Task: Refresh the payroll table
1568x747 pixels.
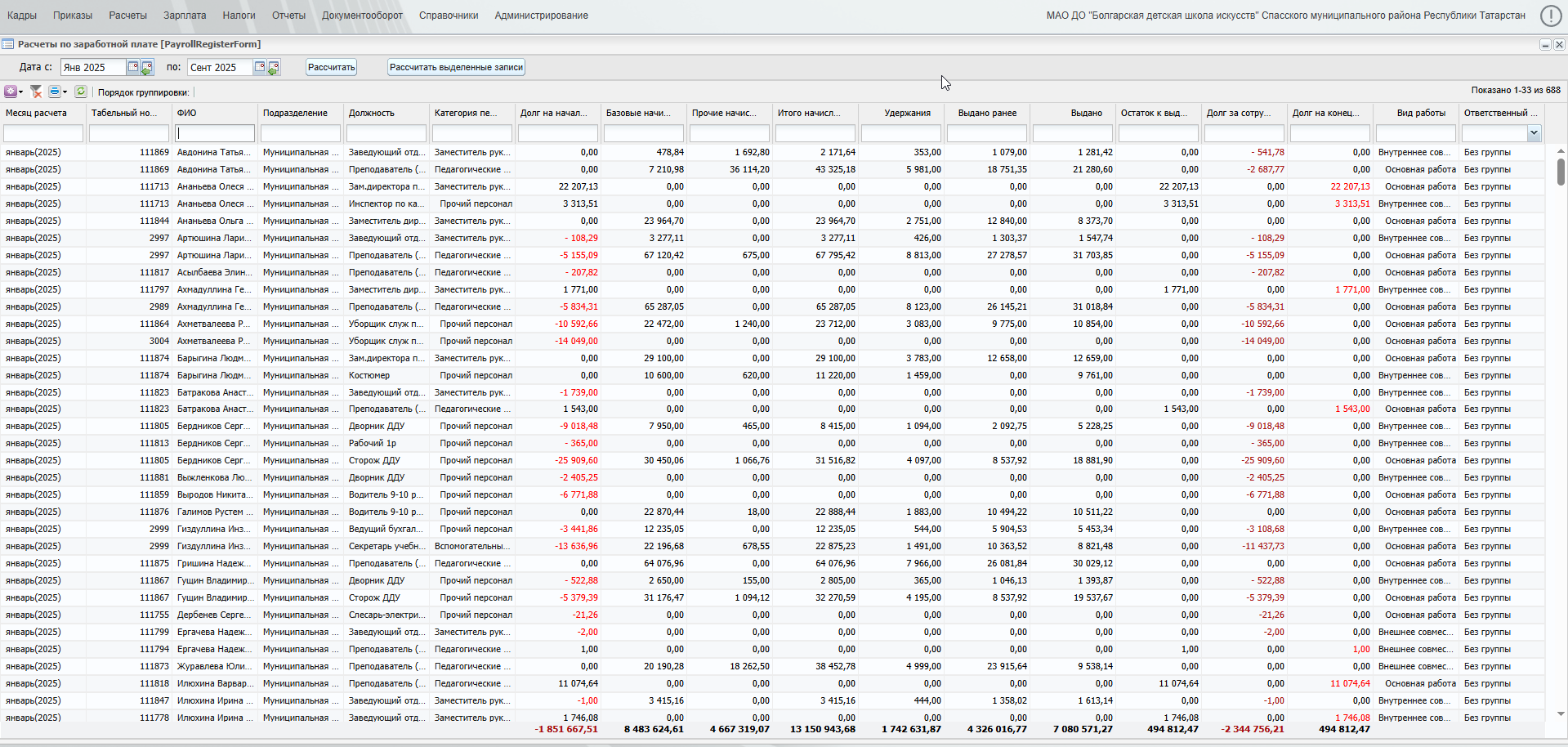Action: [x=81, y=92]
